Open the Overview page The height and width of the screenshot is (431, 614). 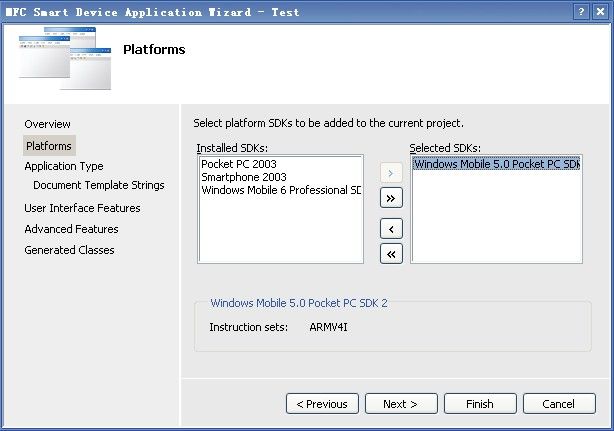[x=47, y=124]
